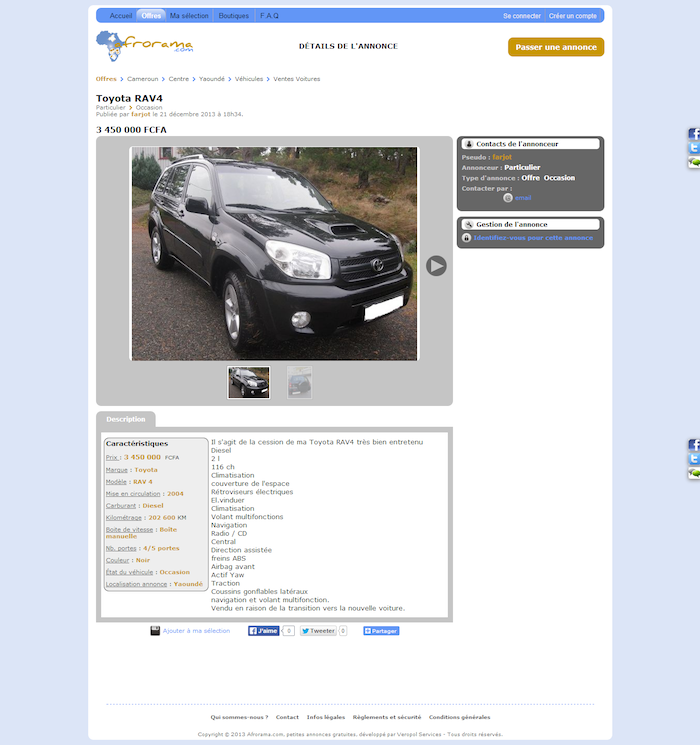Go to Cameroun breadcrumb
The width and height of the screenshot is (700, 745).
click(143, 79)
